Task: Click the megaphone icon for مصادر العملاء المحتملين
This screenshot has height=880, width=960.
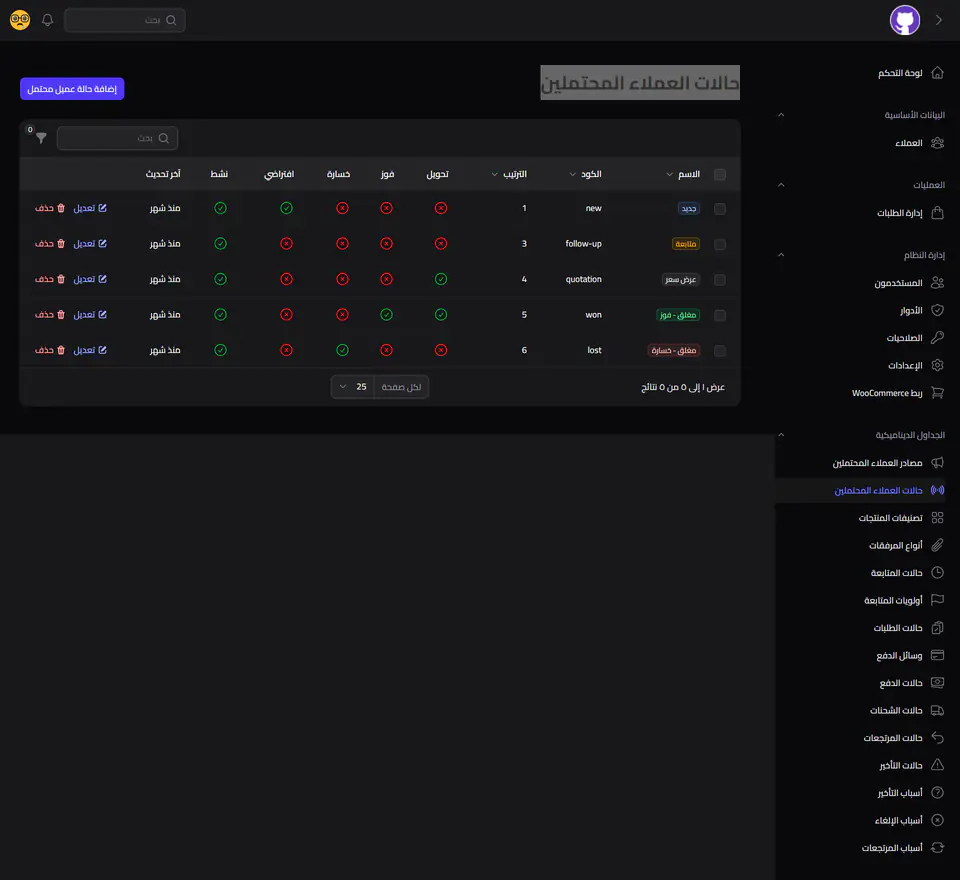Action: 937,462
